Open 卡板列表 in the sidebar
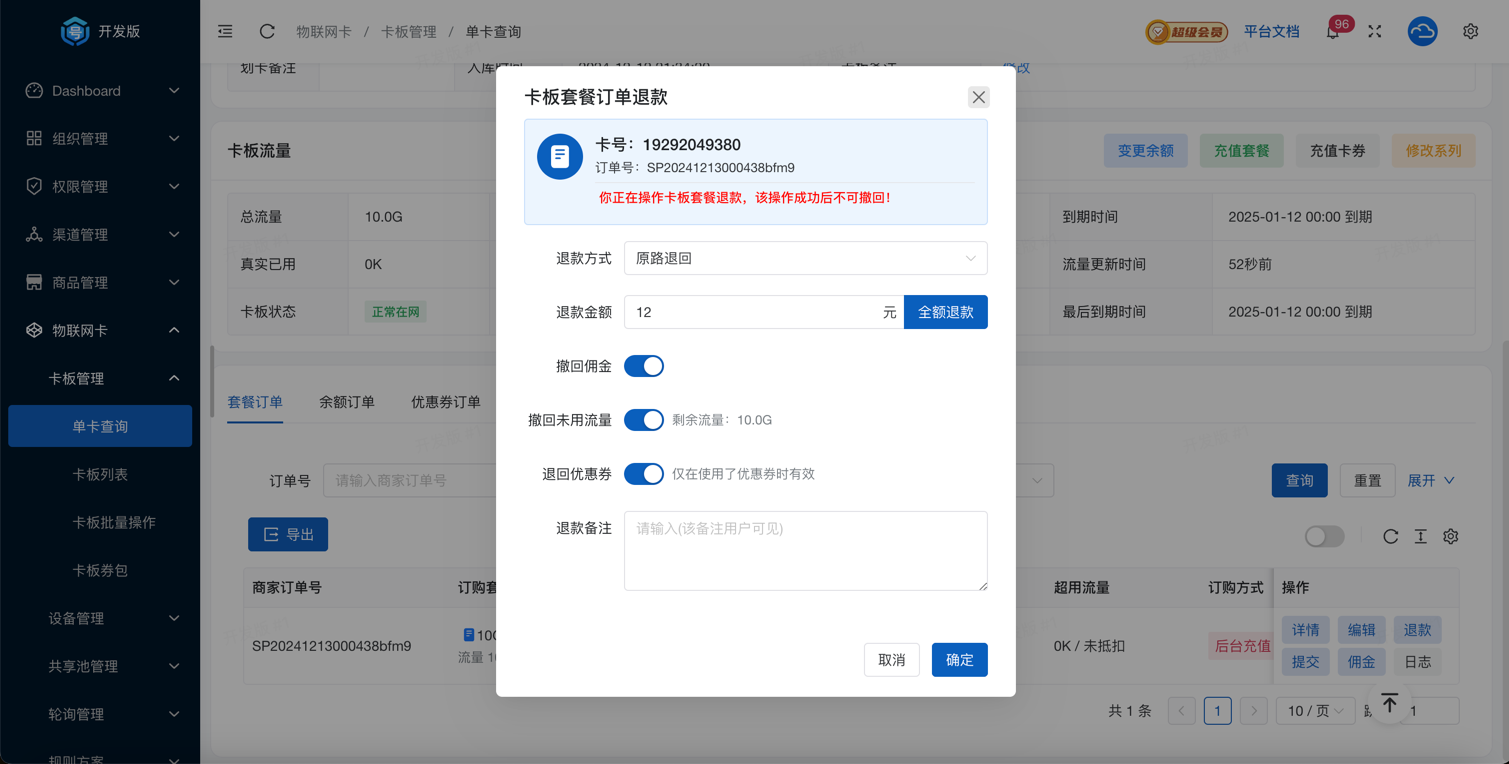 100,474
